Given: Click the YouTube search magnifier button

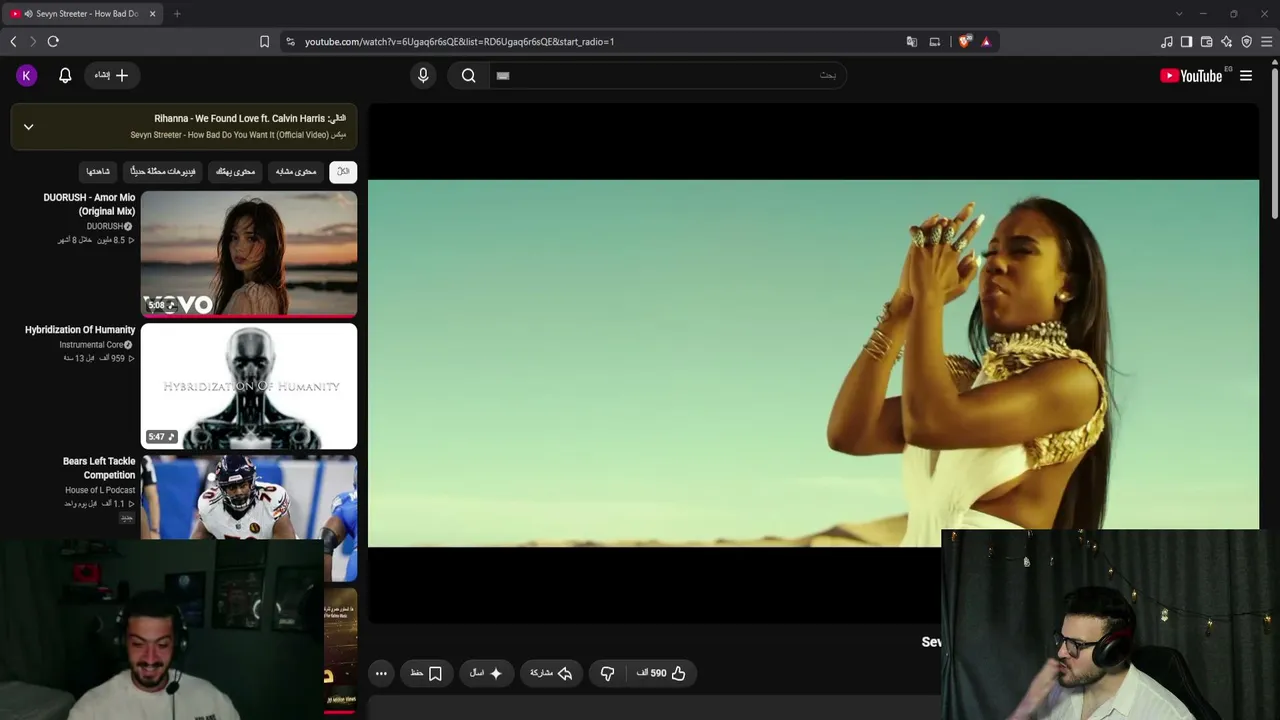Looking at the screenshot, I should point(468,75).
